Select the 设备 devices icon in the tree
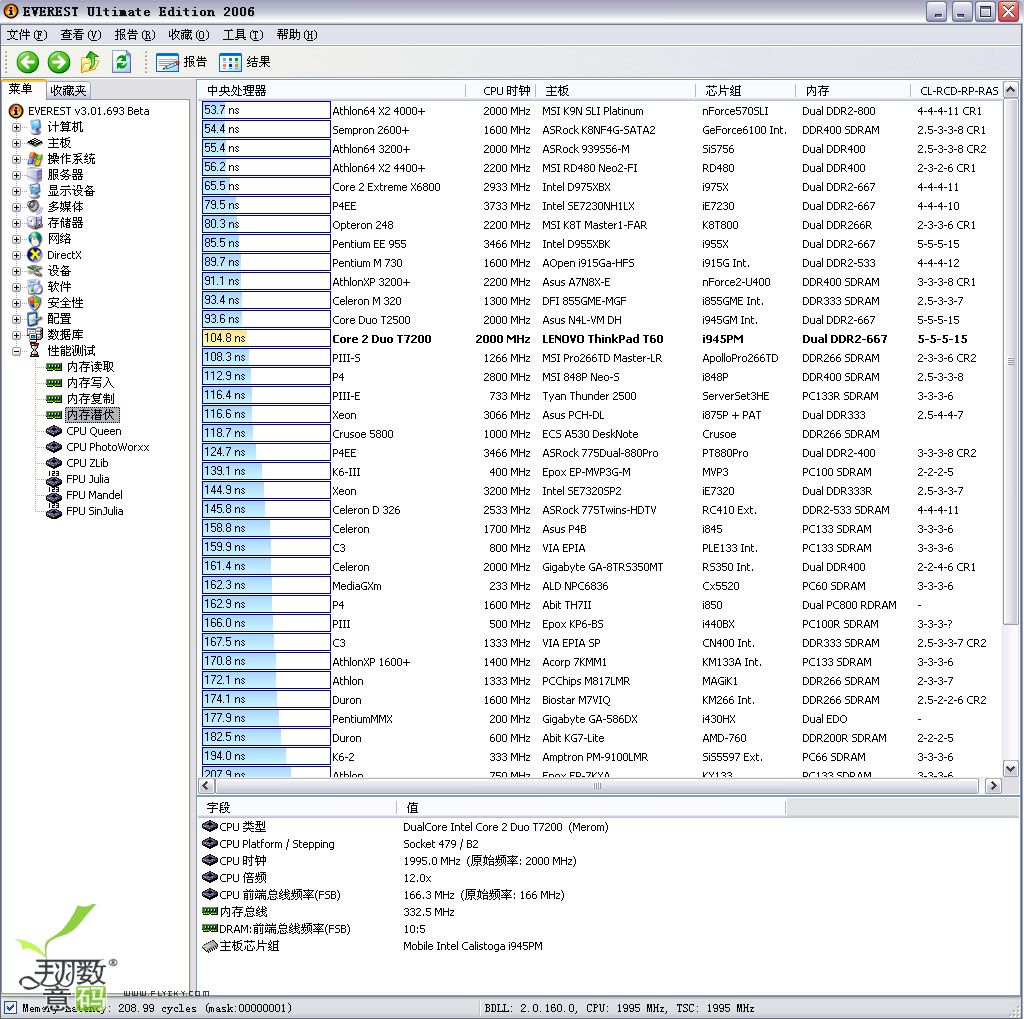Viewport: 1024px width, 1019px height. [x=35, y=270]
